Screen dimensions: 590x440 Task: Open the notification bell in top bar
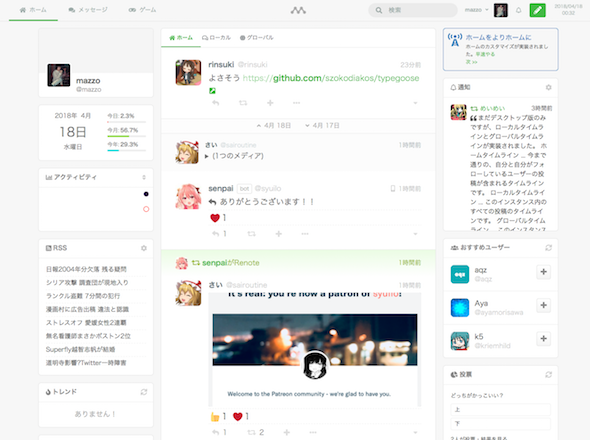(519, 10)
